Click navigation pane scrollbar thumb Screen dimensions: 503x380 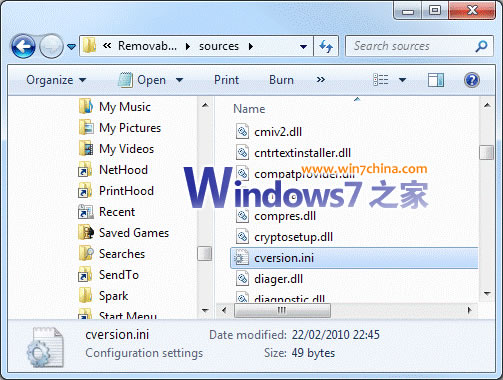click(x=204, y=253)
